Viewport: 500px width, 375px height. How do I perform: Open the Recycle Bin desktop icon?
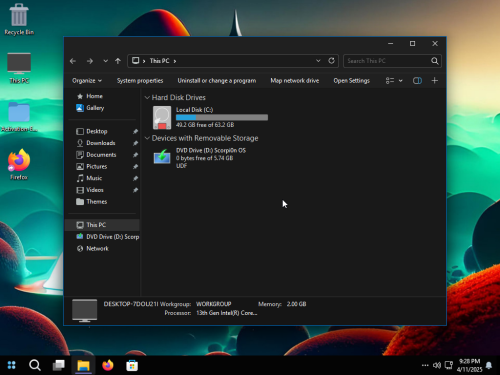[19, 19]
